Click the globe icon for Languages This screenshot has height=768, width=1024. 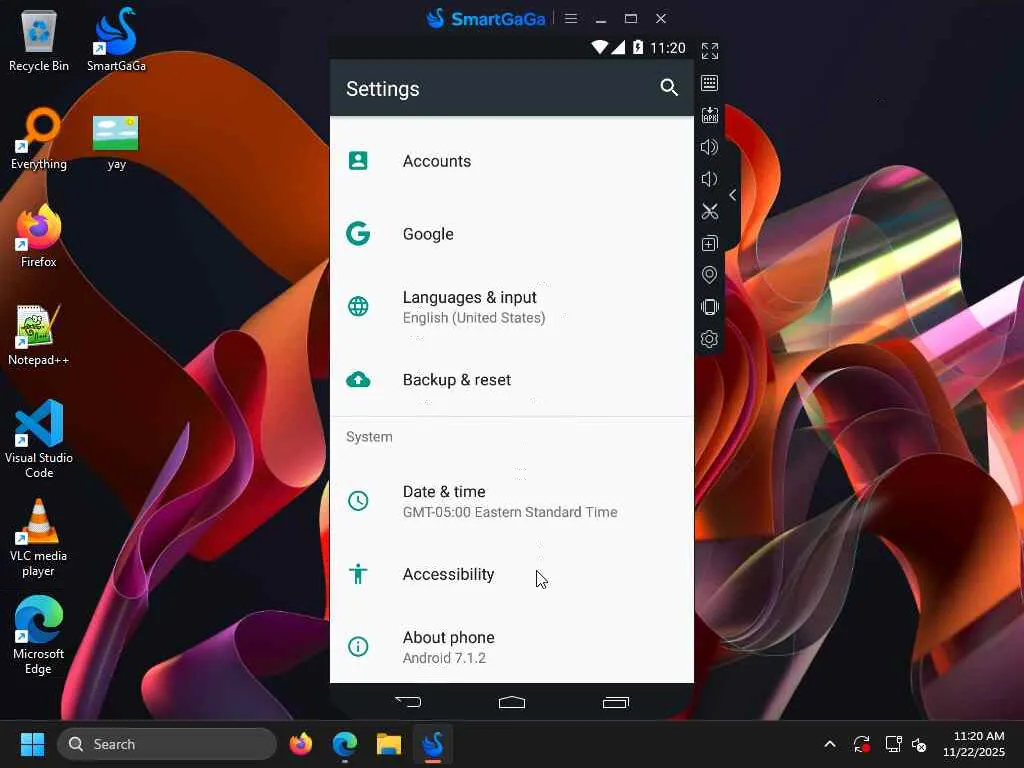[358, 306]
